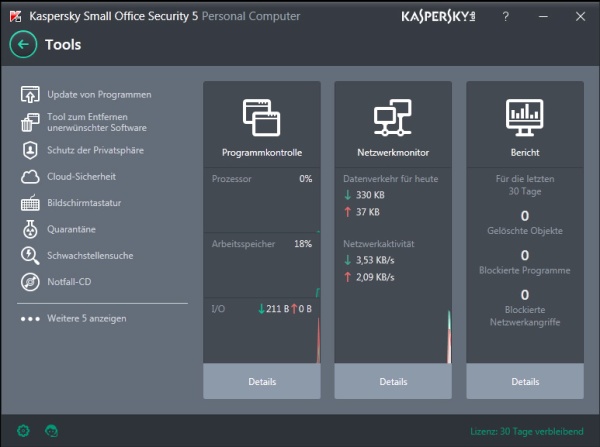Click the Bericht card title
Screen dimensions: 600x447
(525, 153)
